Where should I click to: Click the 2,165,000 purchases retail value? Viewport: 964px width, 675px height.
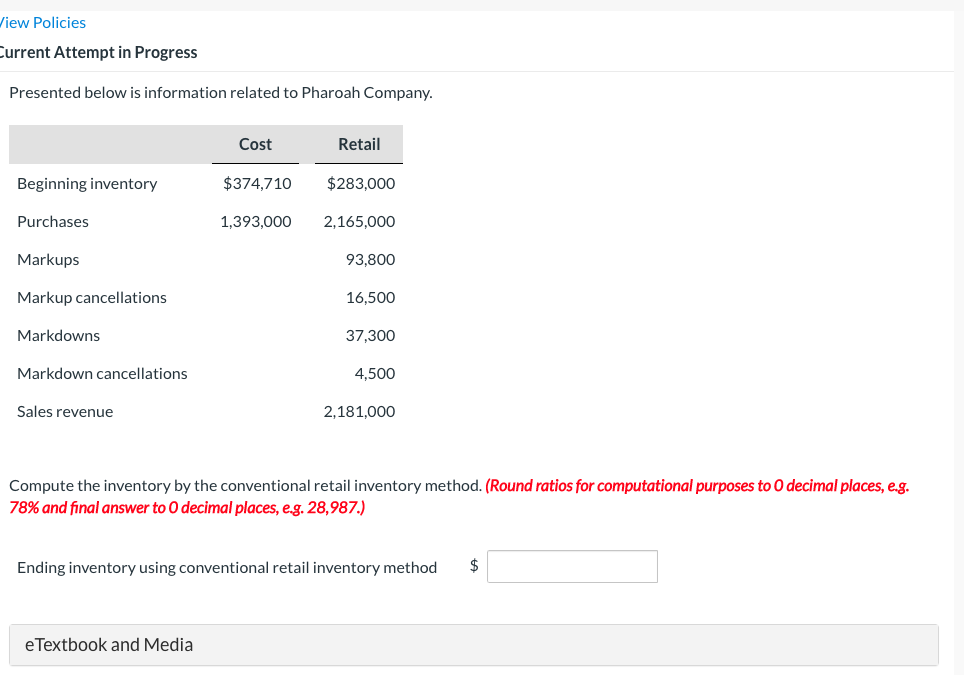(359, 221)
